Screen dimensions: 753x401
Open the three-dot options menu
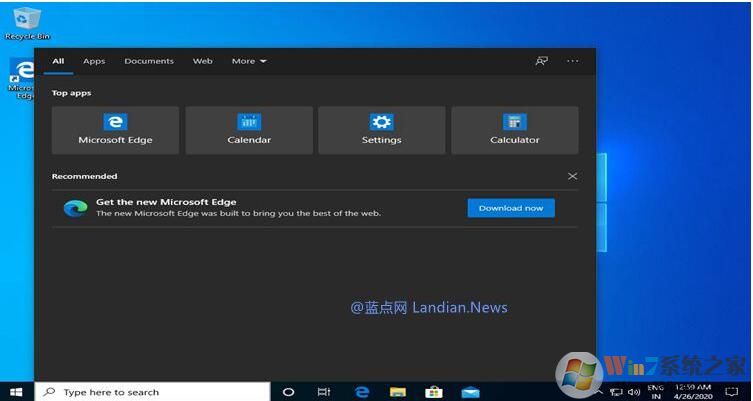tap(572, 61)
